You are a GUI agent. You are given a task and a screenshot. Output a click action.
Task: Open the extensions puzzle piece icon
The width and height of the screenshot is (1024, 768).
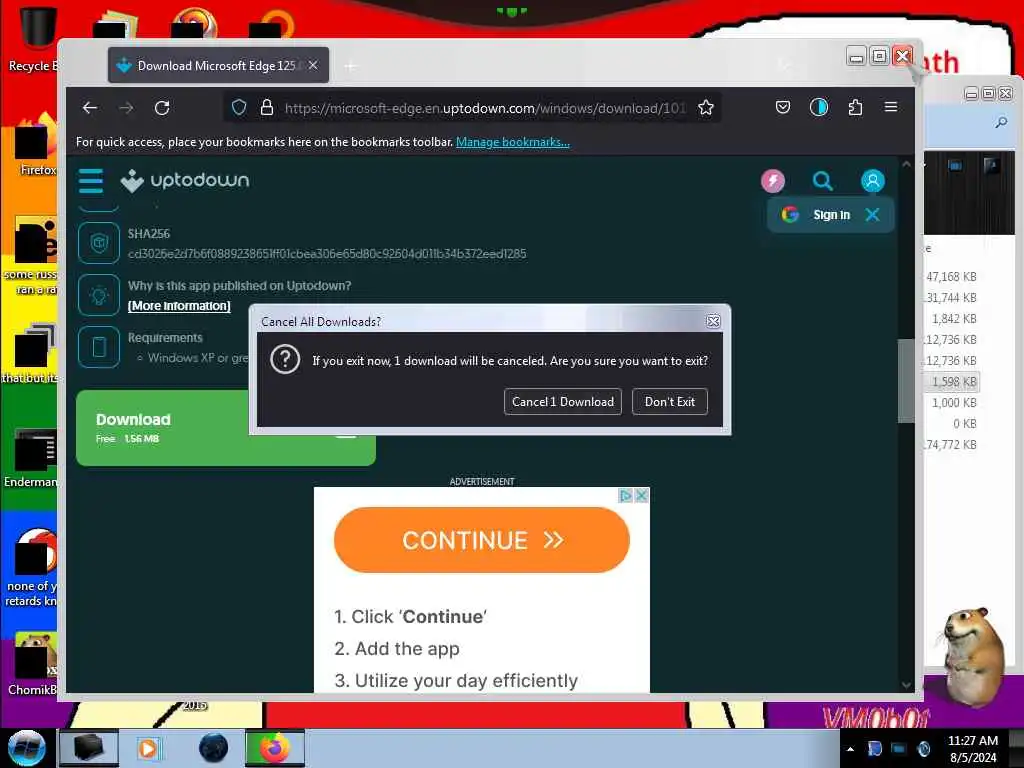coord(855,107)
